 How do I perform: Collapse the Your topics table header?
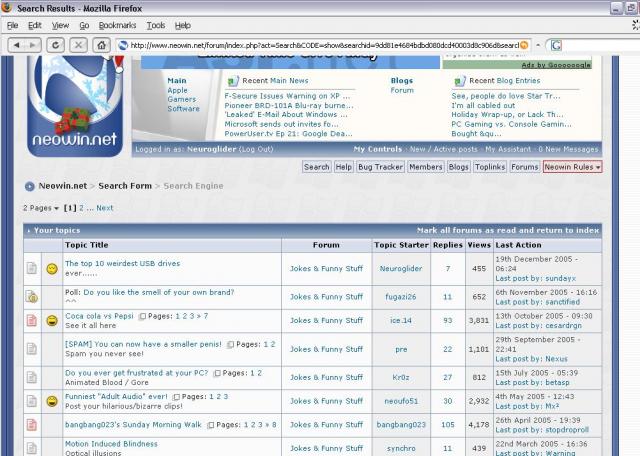point(29,231)
